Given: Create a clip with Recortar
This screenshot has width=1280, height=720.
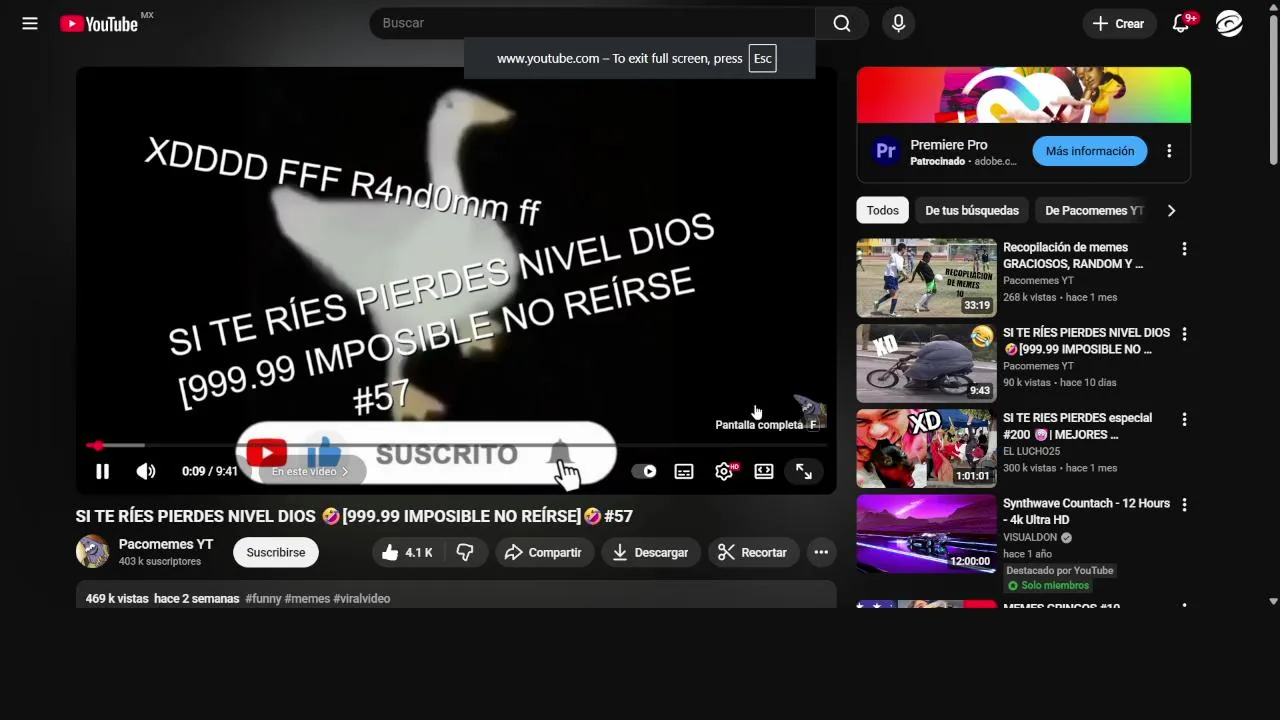Looking at the screenshot, I should point(752,552).
